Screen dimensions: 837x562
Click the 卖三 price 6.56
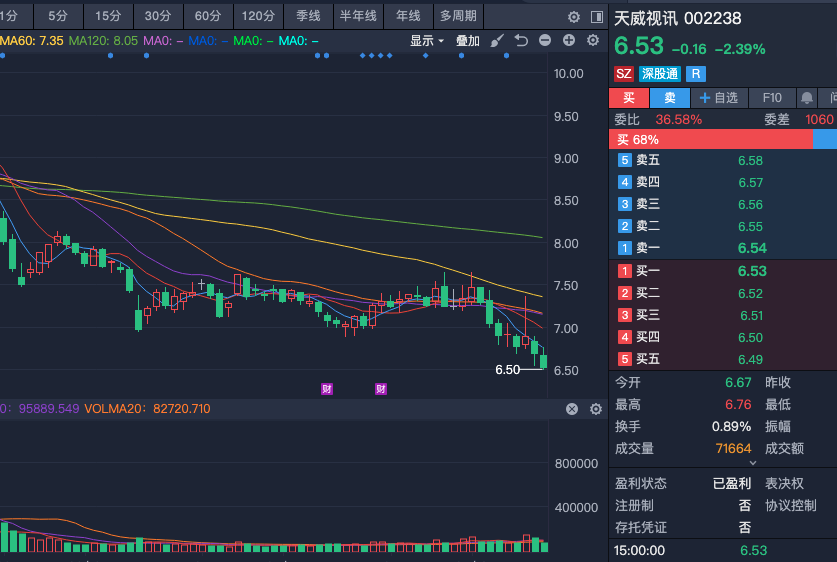pos(751,204)
